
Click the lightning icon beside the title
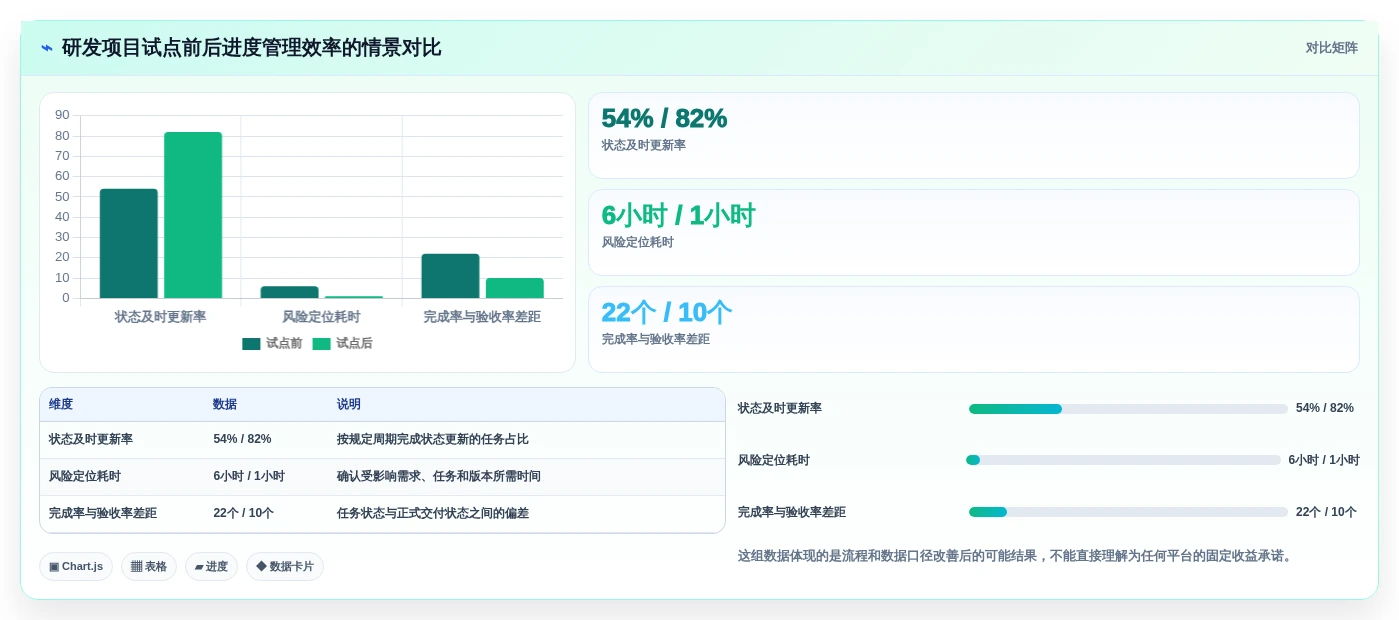(47, 48)
